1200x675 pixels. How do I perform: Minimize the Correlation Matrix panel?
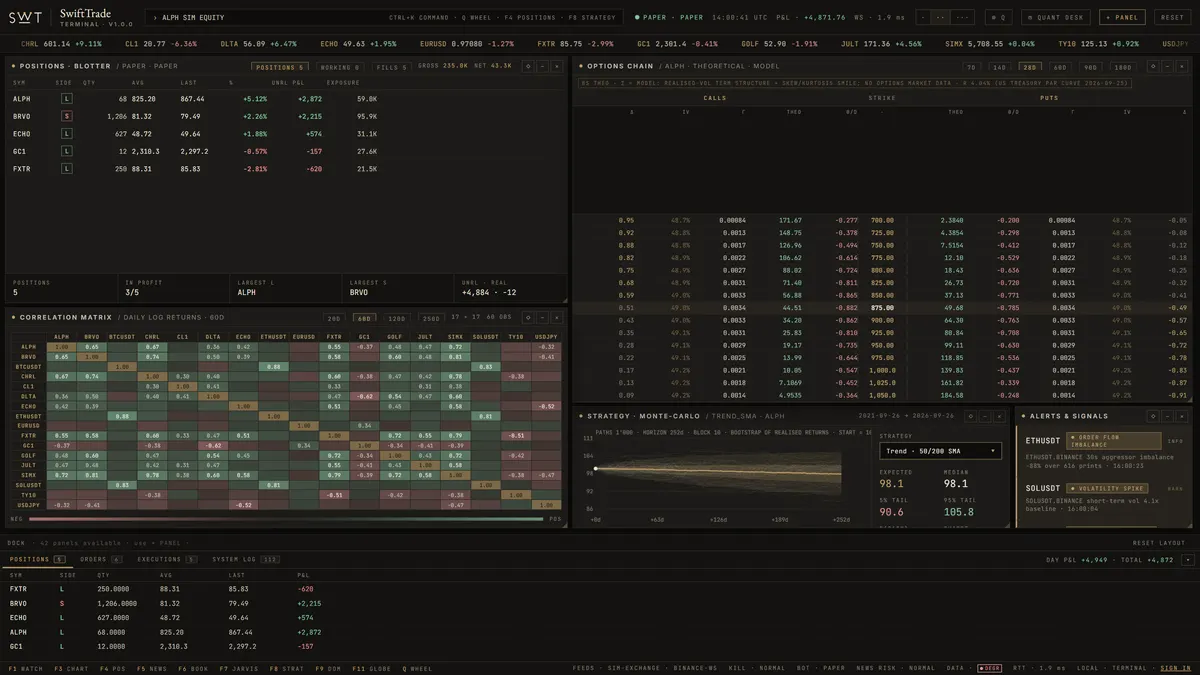[542, 317]
